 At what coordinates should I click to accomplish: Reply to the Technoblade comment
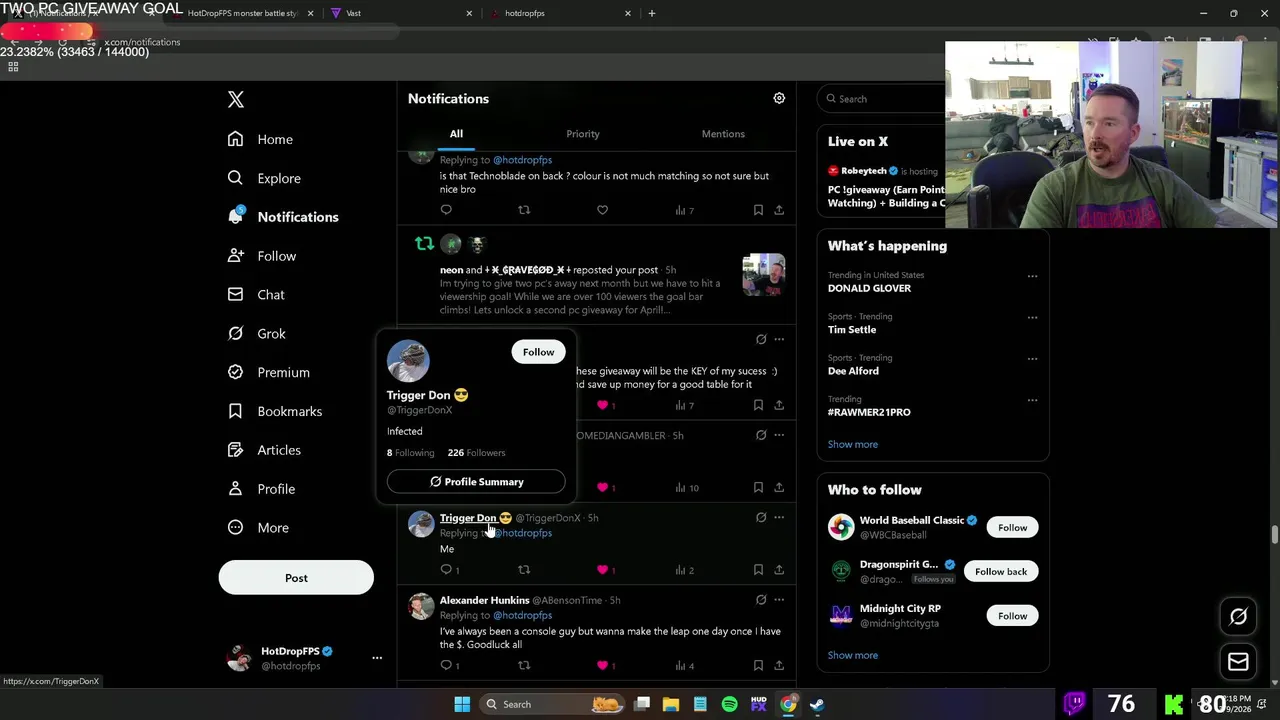pyautogui.click(x=446, y=210)
